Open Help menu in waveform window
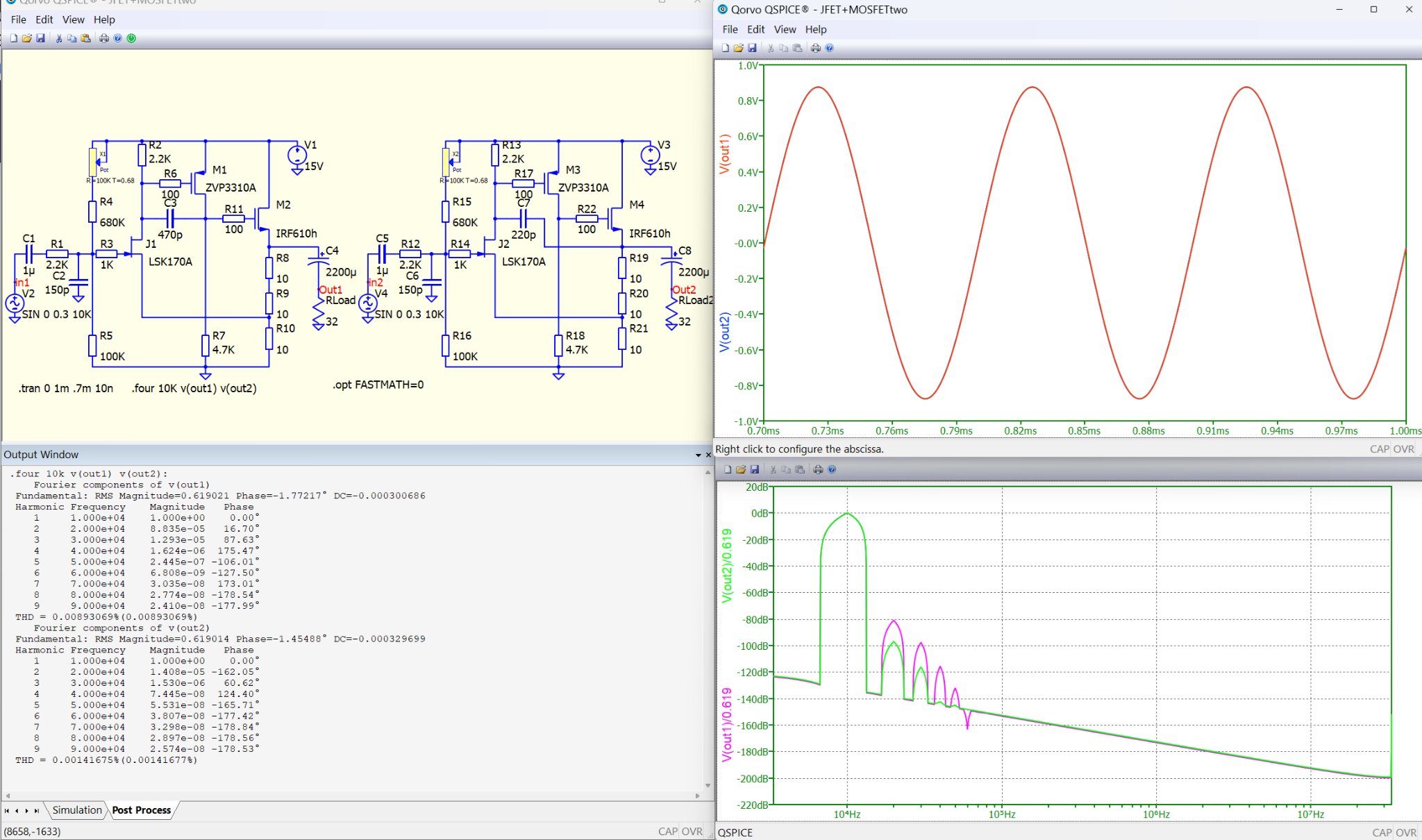 (816, 29)
